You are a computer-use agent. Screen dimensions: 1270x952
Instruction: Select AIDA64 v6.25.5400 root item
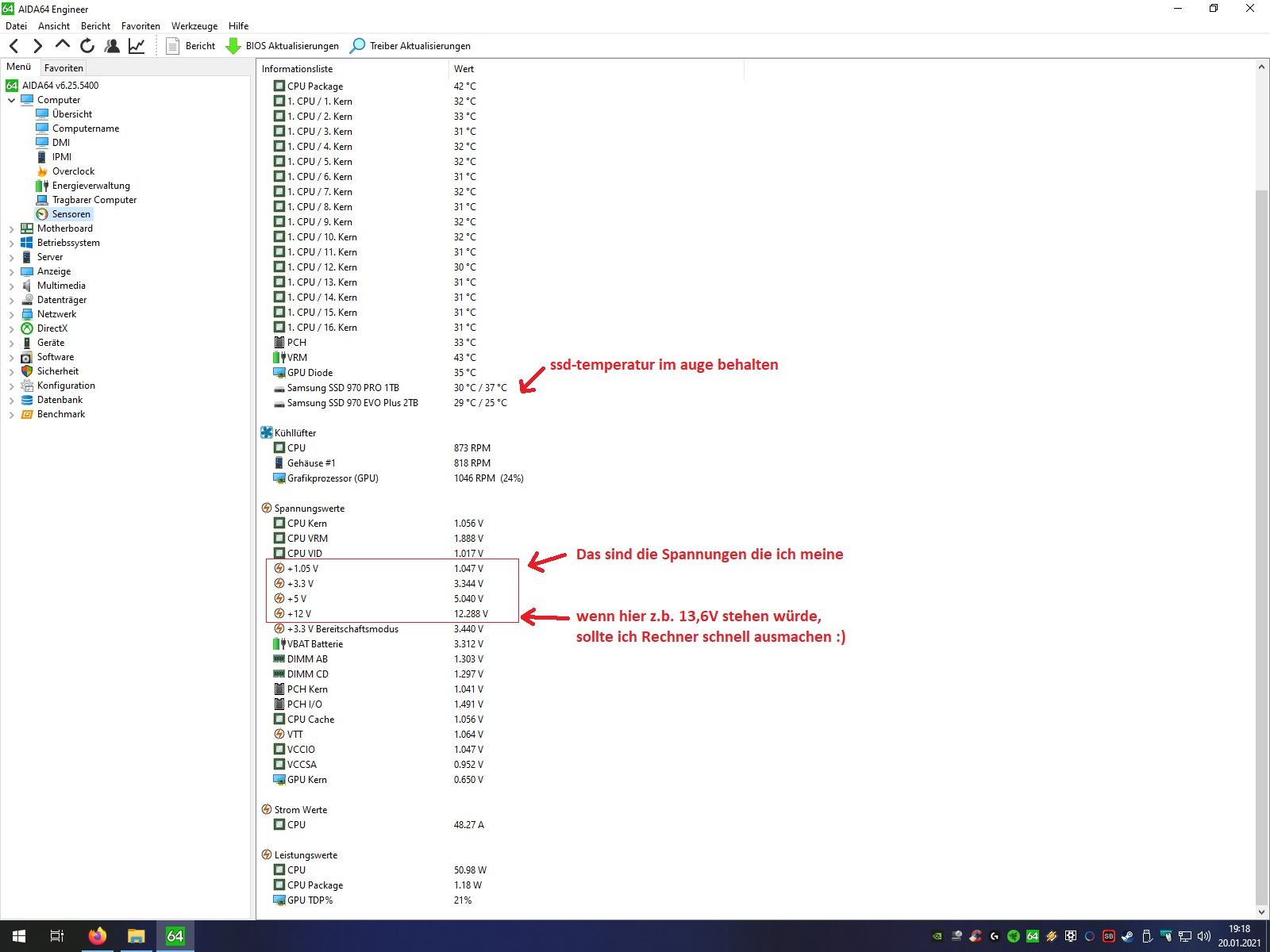pos(52,86)
